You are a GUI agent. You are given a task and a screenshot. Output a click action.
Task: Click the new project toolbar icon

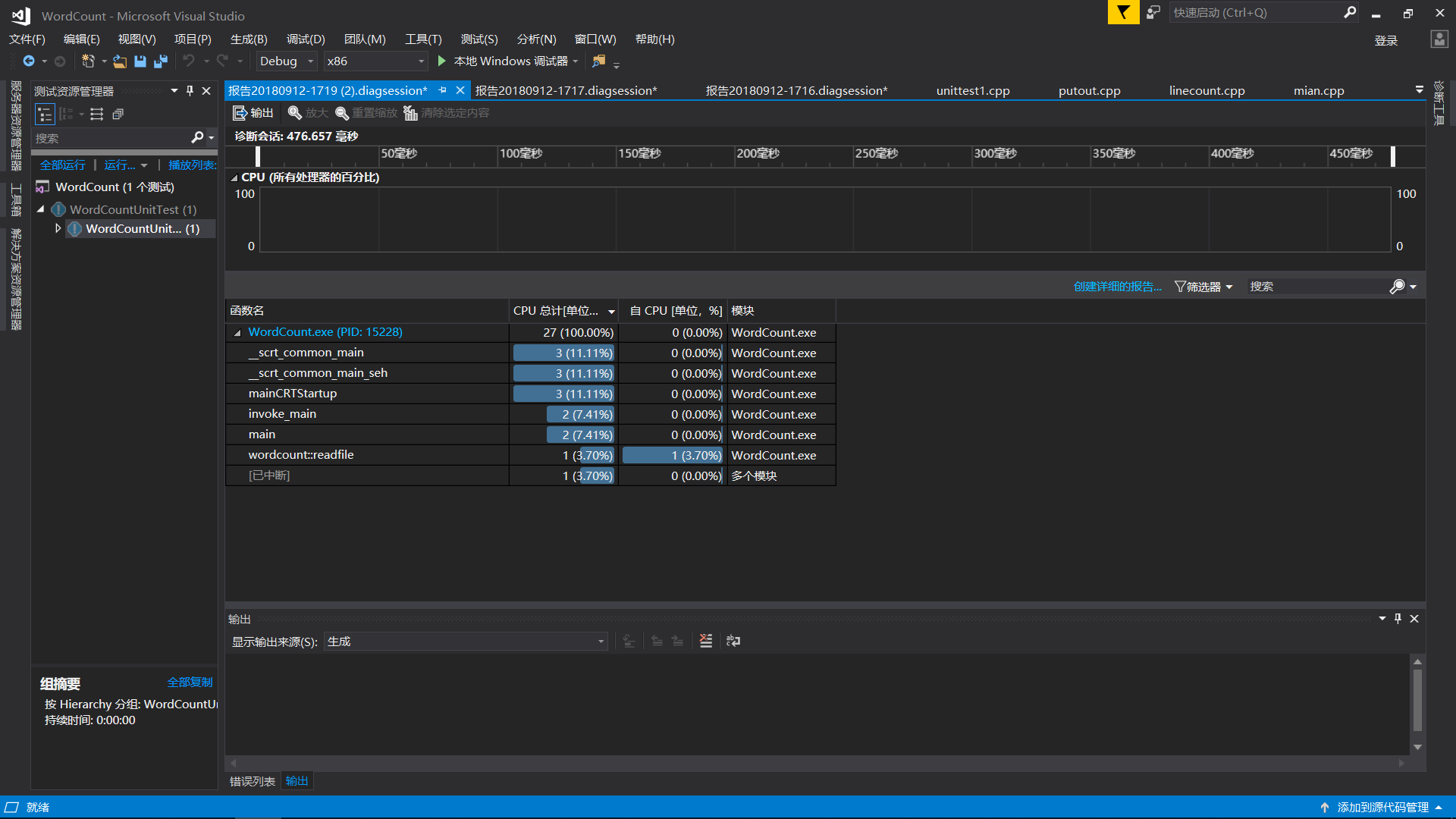pyautogui.click(x=88, y=61)
